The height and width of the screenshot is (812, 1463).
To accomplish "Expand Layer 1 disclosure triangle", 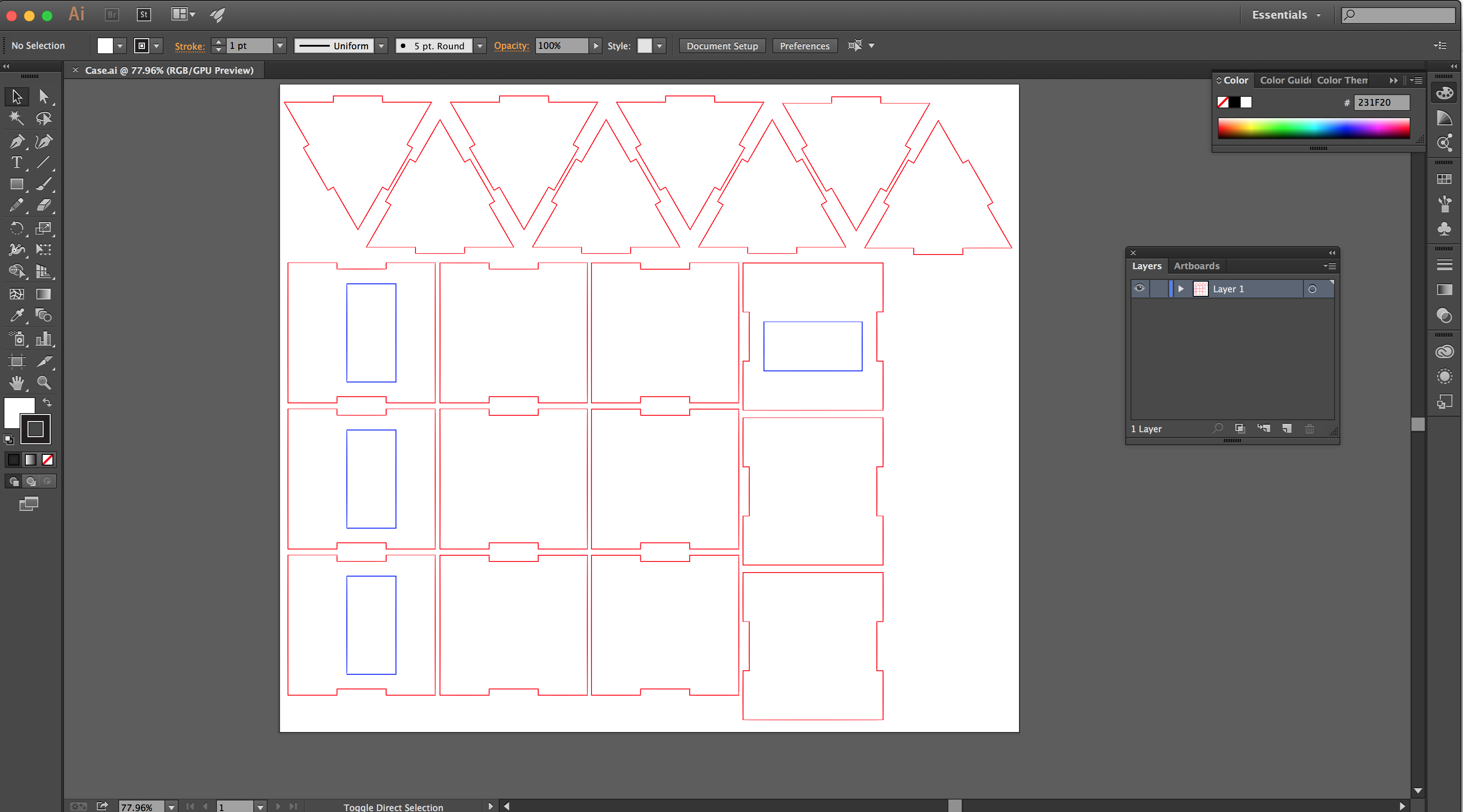I will tap(1181, 289).
